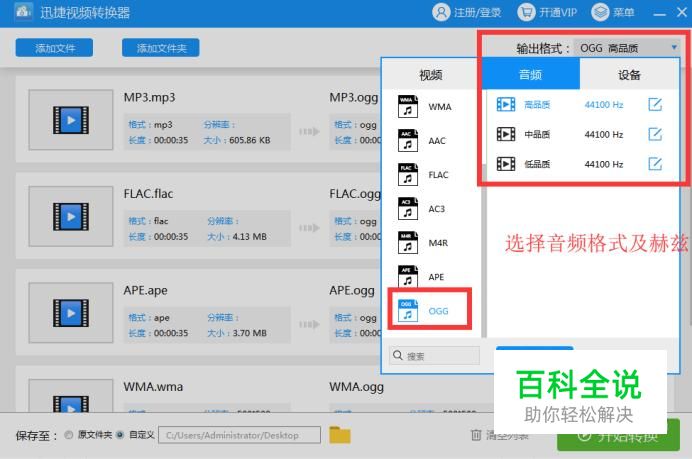This screenshot has width=692, height=459.
Task: Click the 菜单 stack icon
Action: pos(600,12)
